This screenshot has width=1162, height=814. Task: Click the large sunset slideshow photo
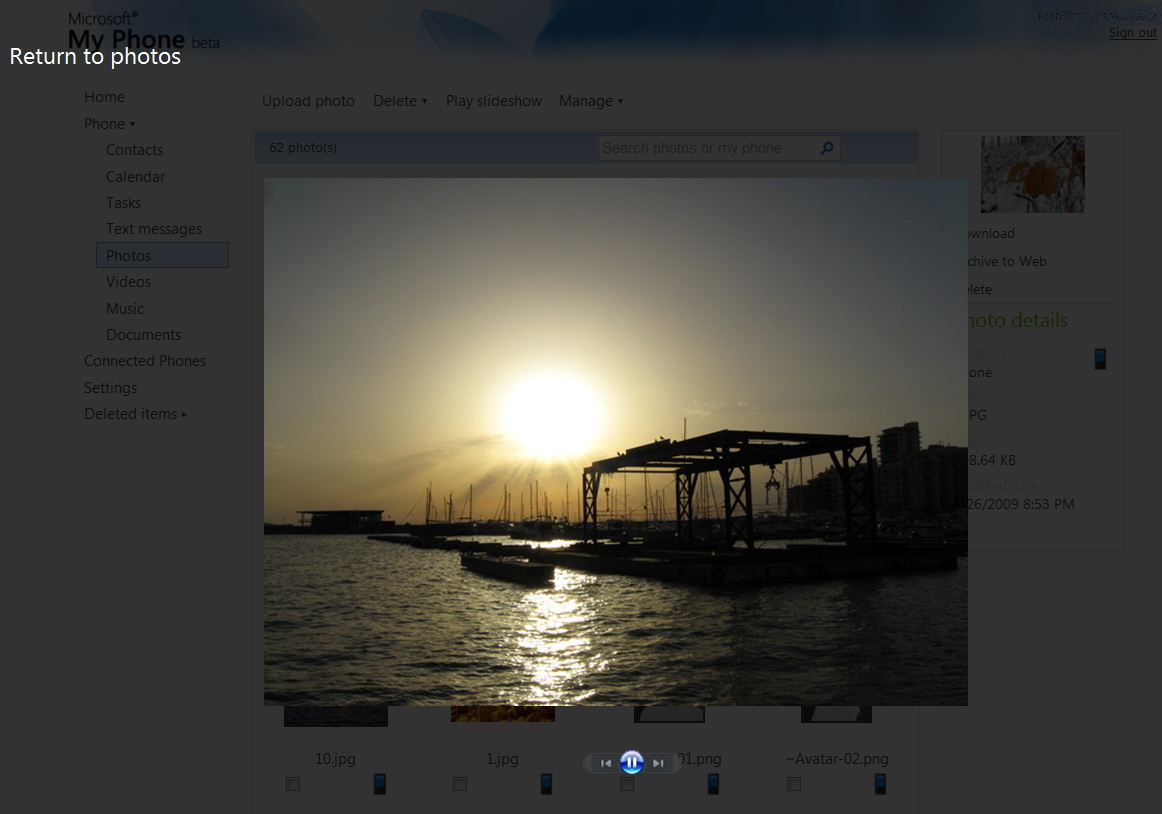[616, 442]
